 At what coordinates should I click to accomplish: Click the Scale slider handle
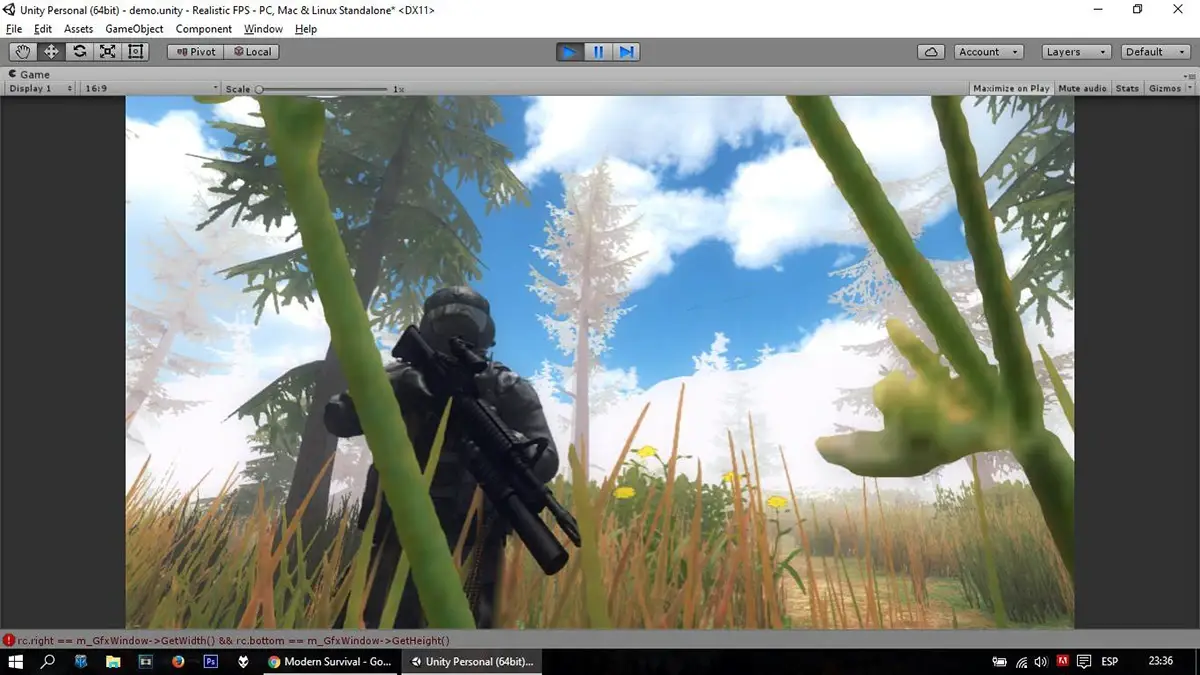pyautogui.click(x=259, y=89)
